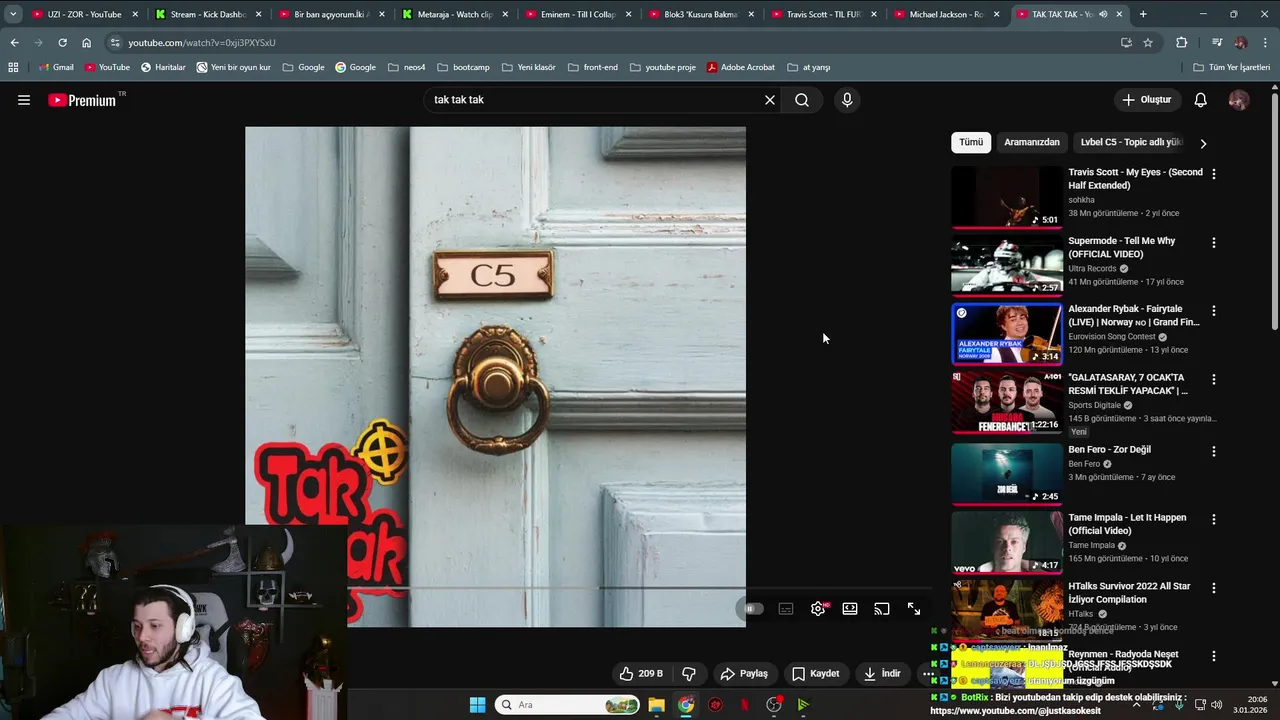Screen dimensions: 1280x720
Task: Open browser home page
Action: (x=86, y=43)
